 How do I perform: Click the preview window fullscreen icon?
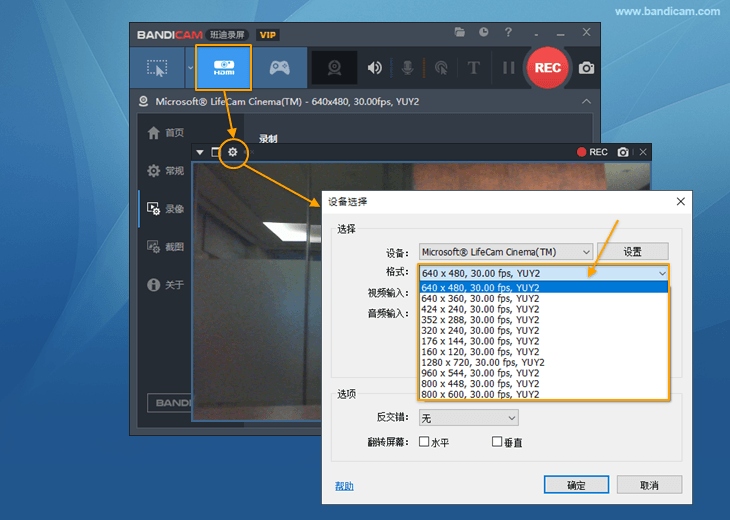coord(215,152)
